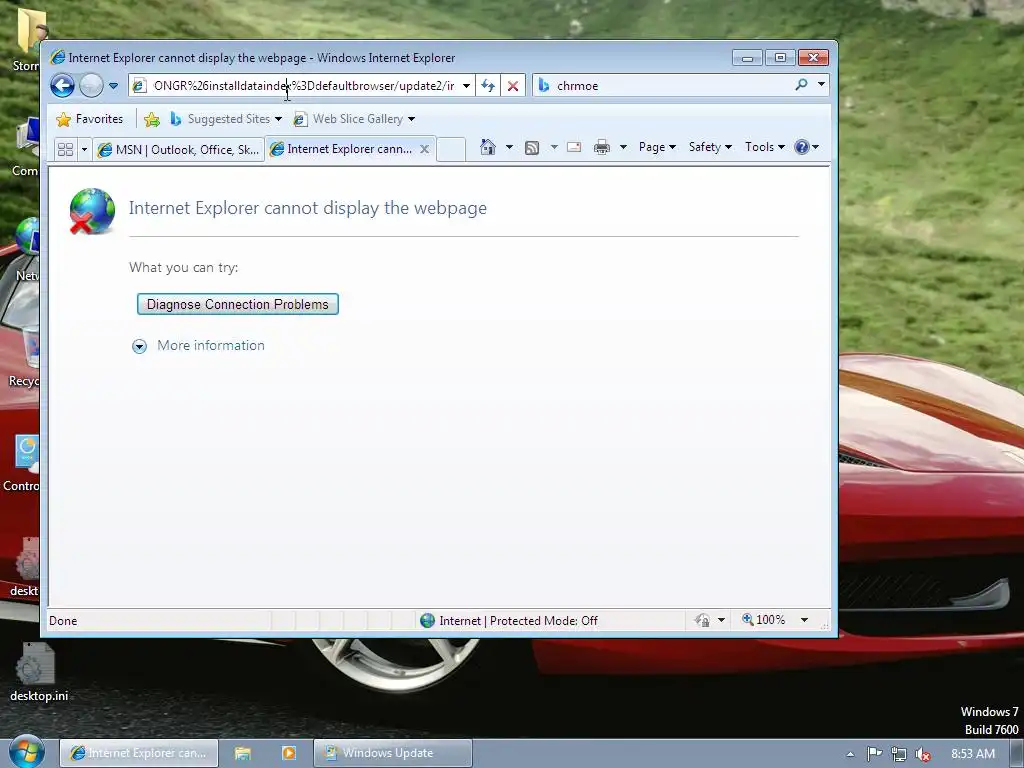Expand the address bar autocomplete dropdown
The image size is (1024, 768).
(x=466, y=86)
